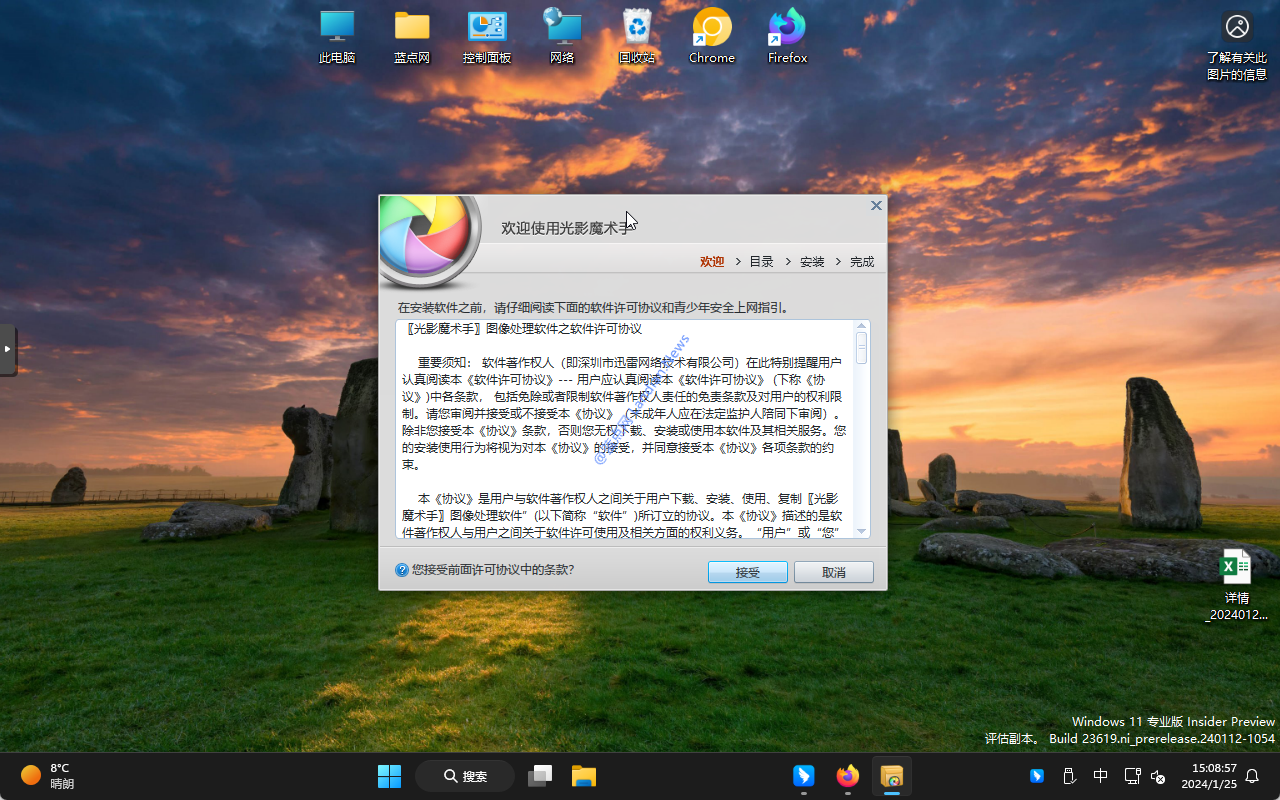Open the notification bell icon
The height and width of the screenshot is (800, 1280).
[1251, 776]
